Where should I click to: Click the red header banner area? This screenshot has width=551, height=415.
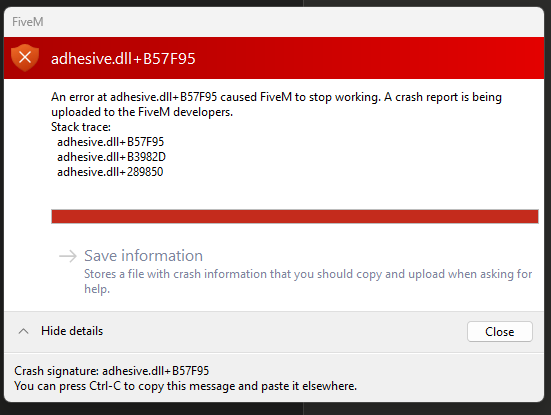[274, 58]
